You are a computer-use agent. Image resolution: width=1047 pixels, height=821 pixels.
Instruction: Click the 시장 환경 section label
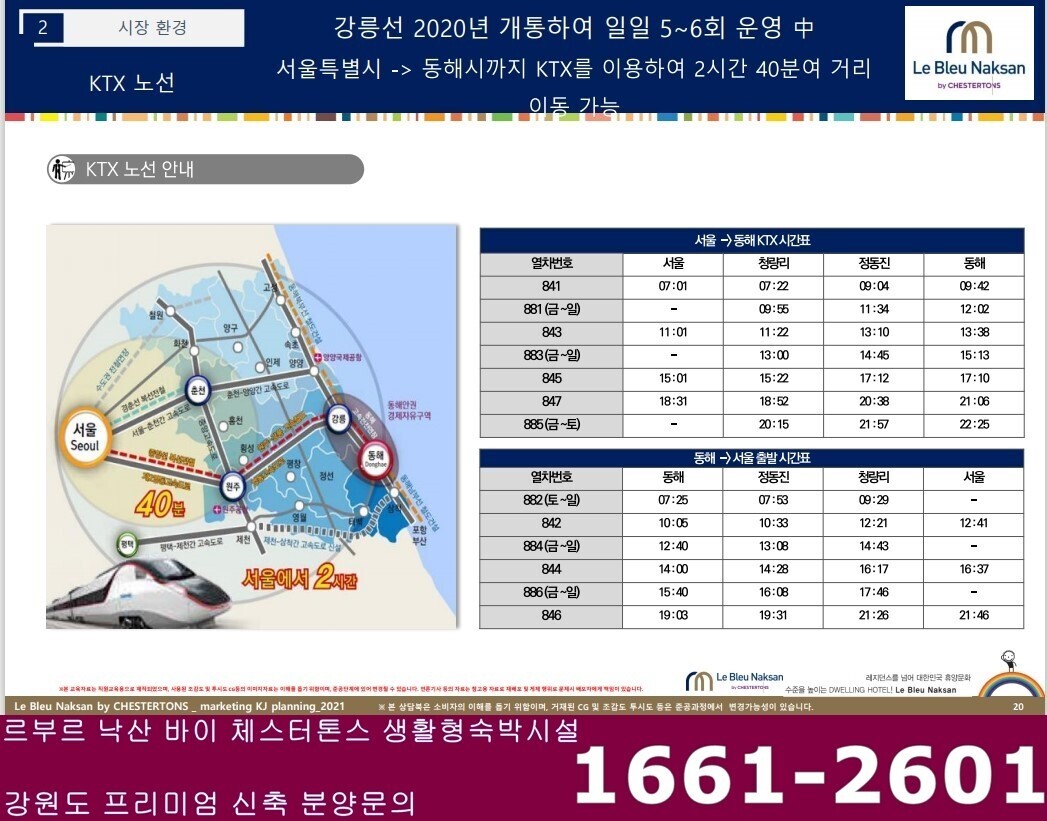153,27
